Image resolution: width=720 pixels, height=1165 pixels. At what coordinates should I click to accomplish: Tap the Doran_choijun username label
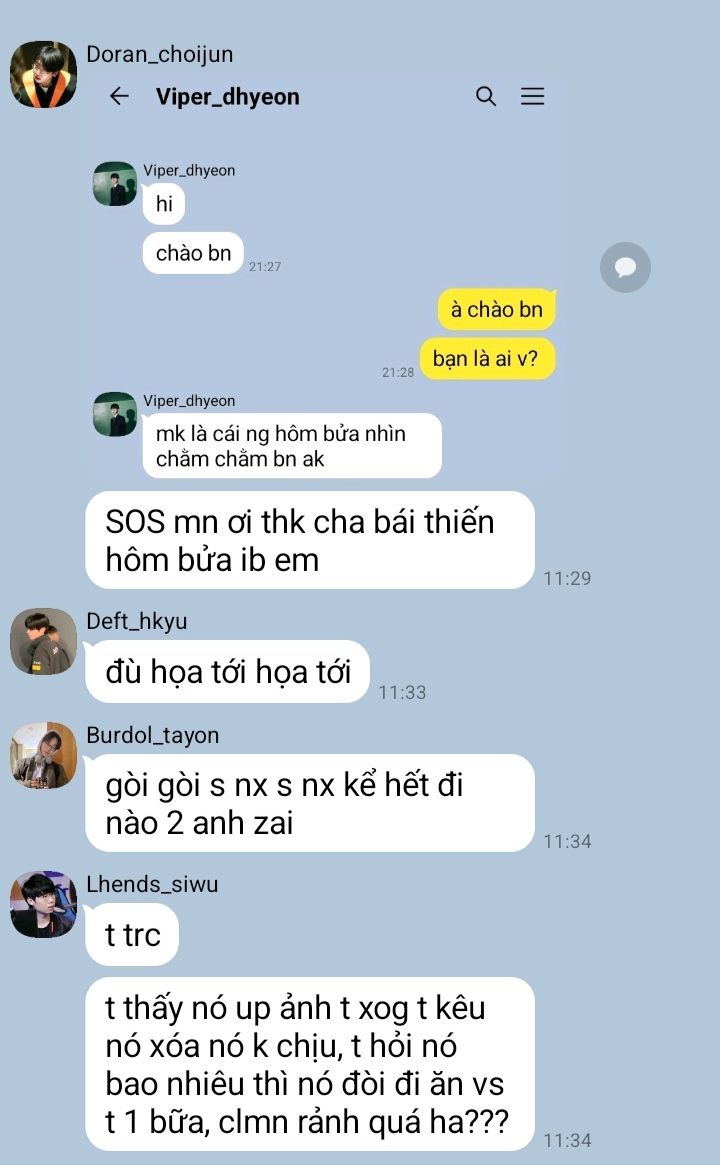point(160,54)
